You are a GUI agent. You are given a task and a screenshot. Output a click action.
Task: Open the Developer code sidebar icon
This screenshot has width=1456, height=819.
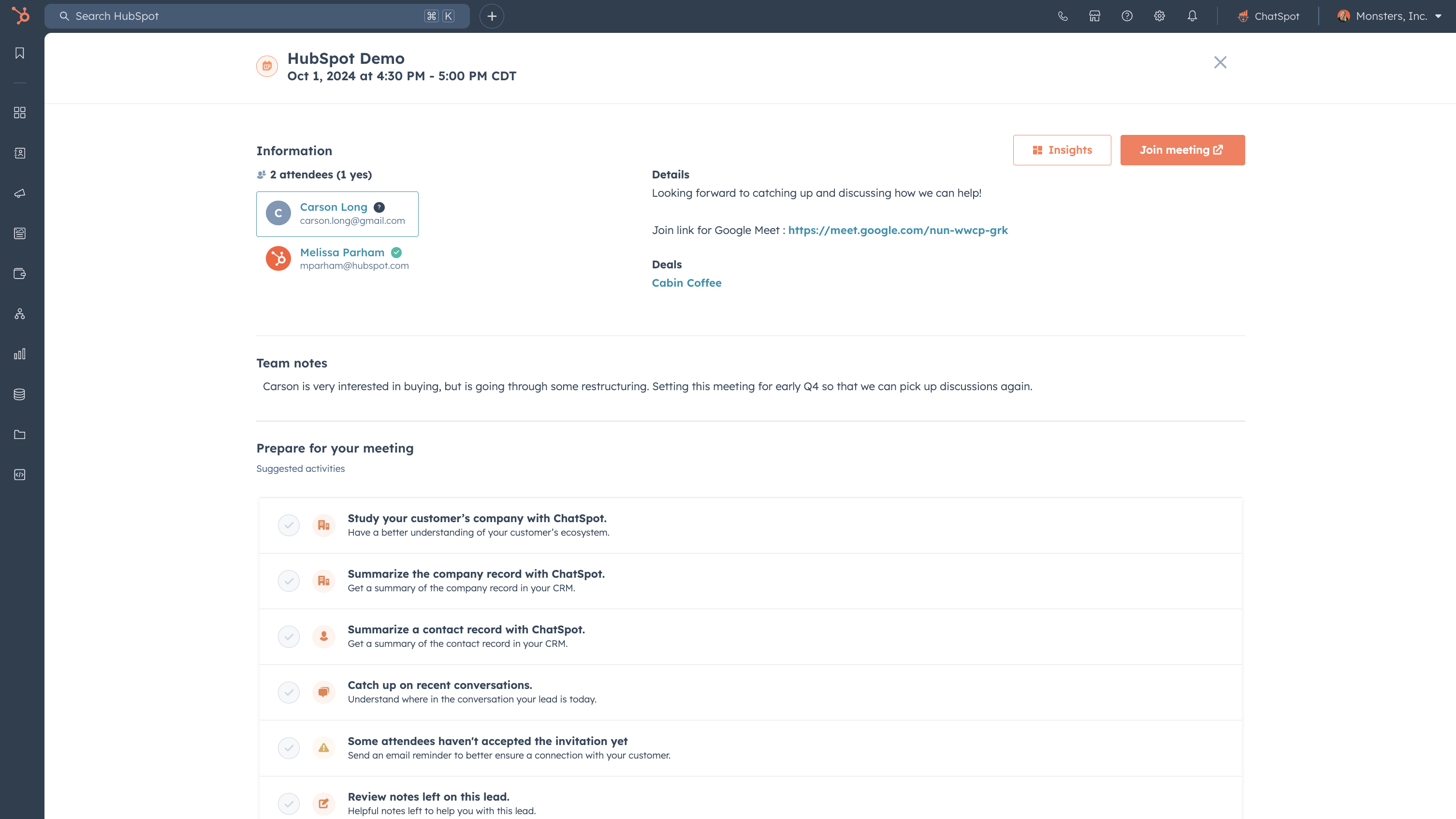pos(20,475)
